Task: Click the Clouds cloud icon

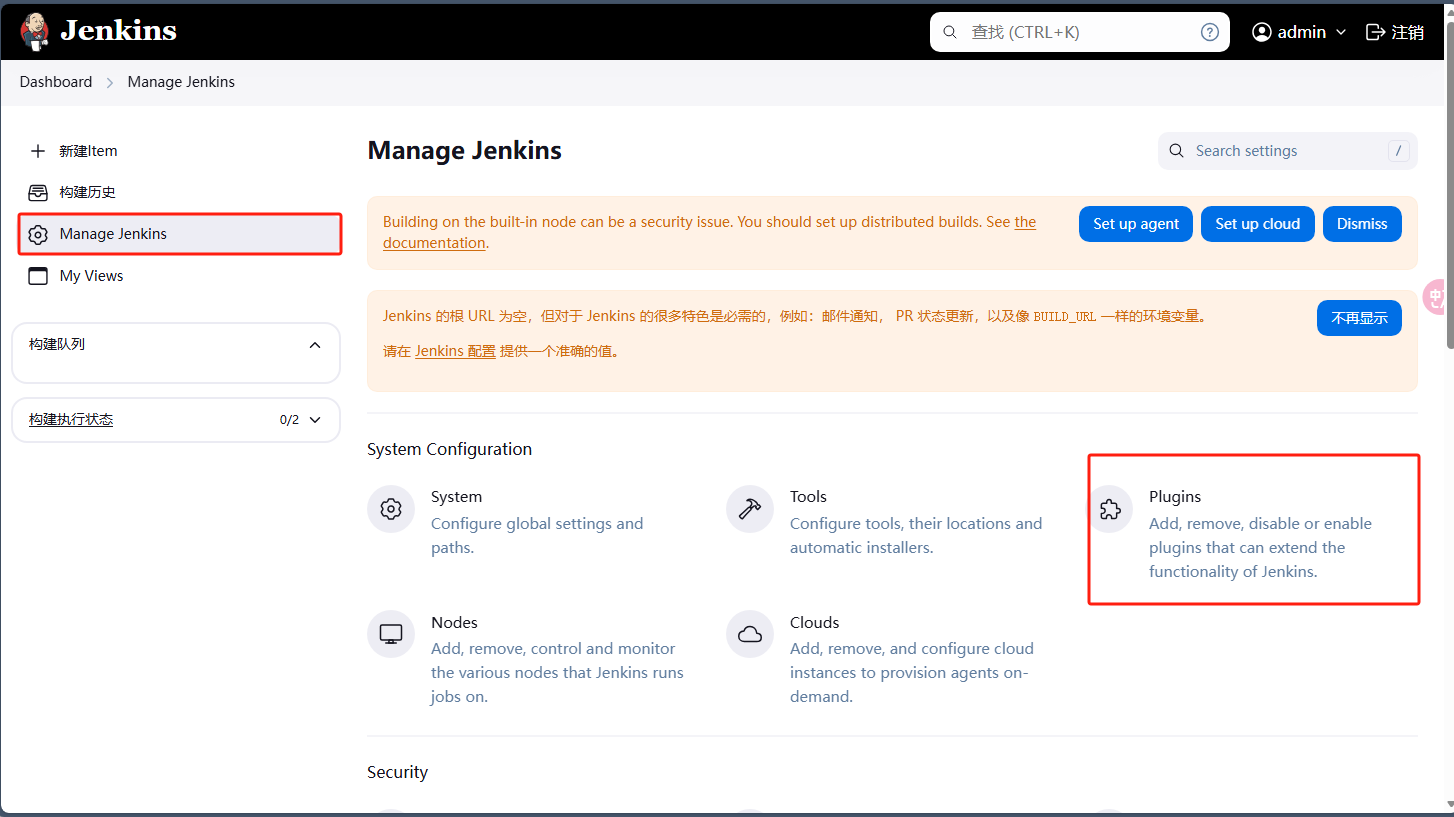Action: pos(750,634)
